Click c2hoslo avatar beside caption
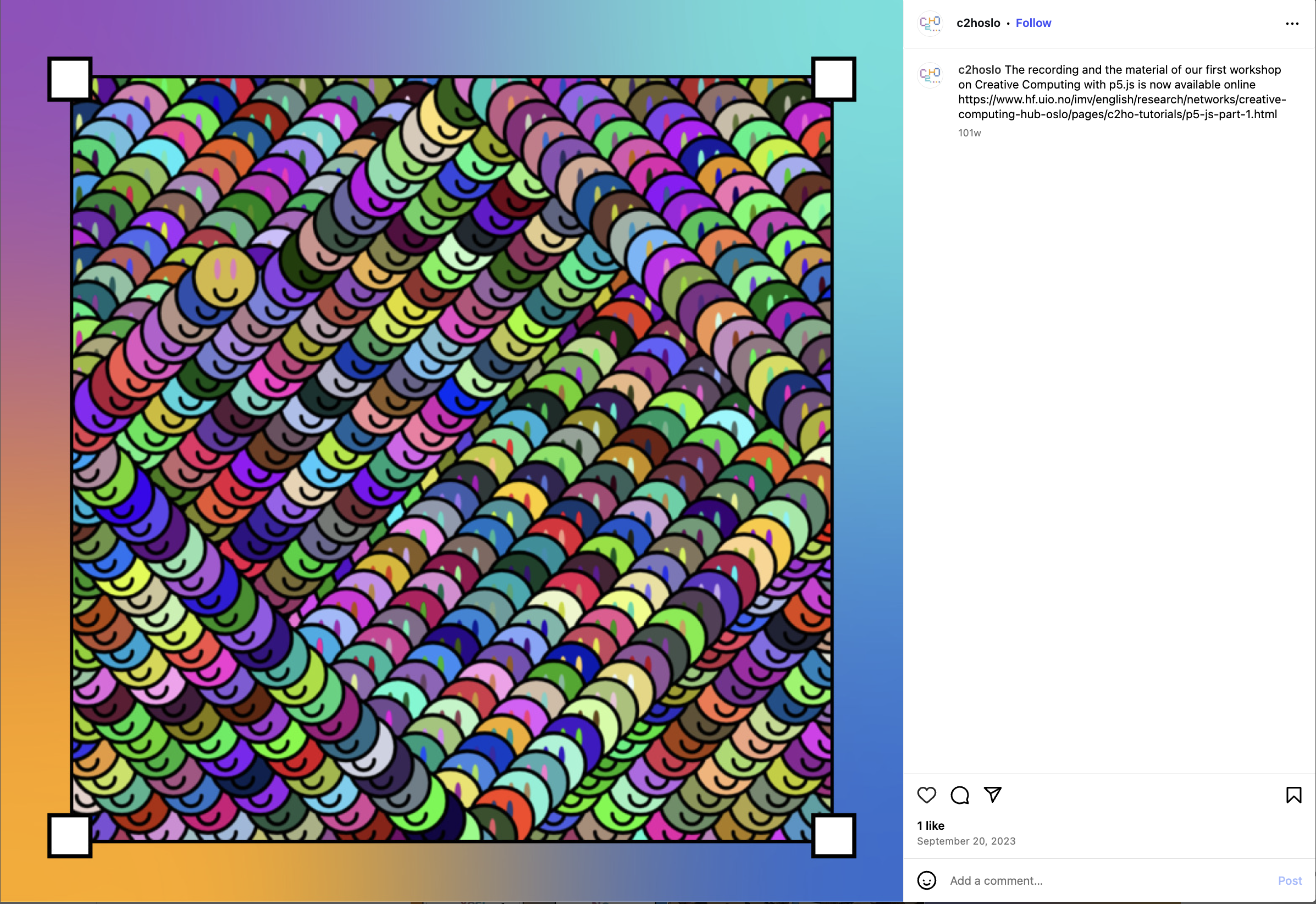The width and height of the screenshot is (1316, 904). (x=930, y=75)
